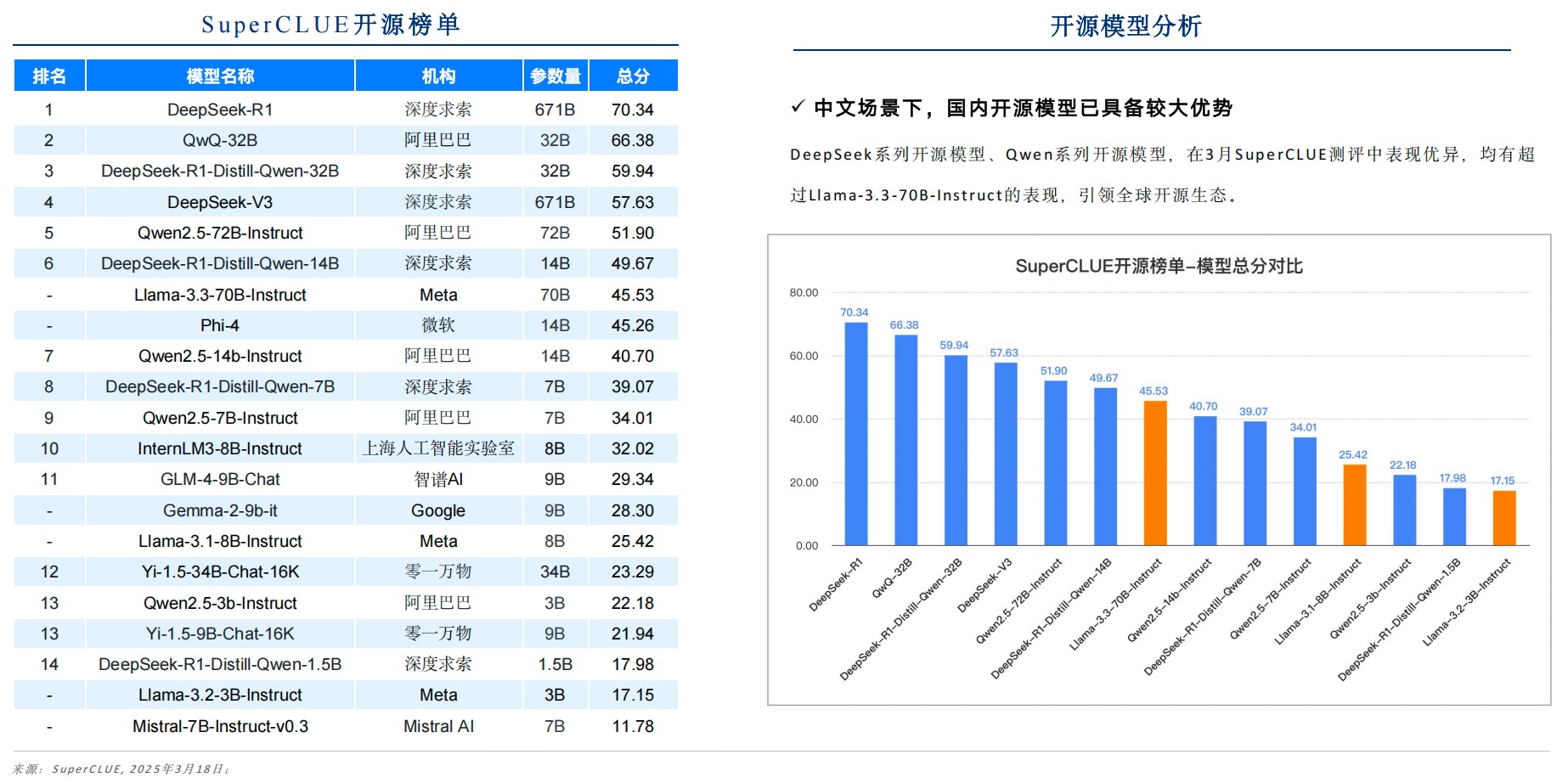Click the chart bar labeled 22.18
This screenshot has width=1568, height=783.
pyautogui.click(x=1405, y=510)
